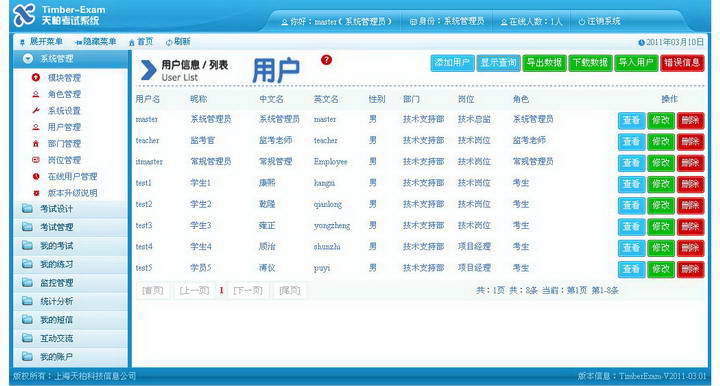Click the red 错误信息 button
Viewport: 720px width, 386px height.
(682, 63)
